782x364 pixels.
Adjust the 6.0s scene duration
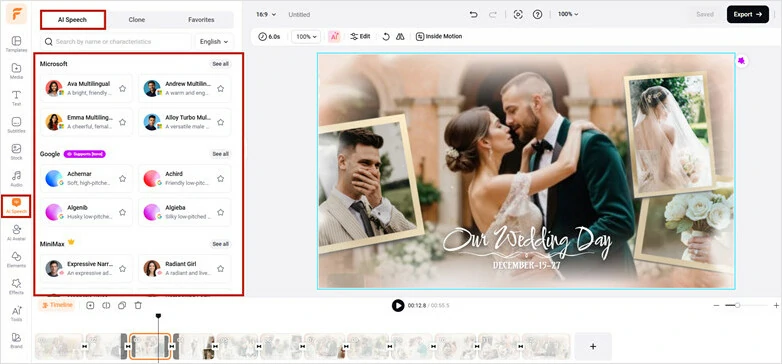(269, 36)
